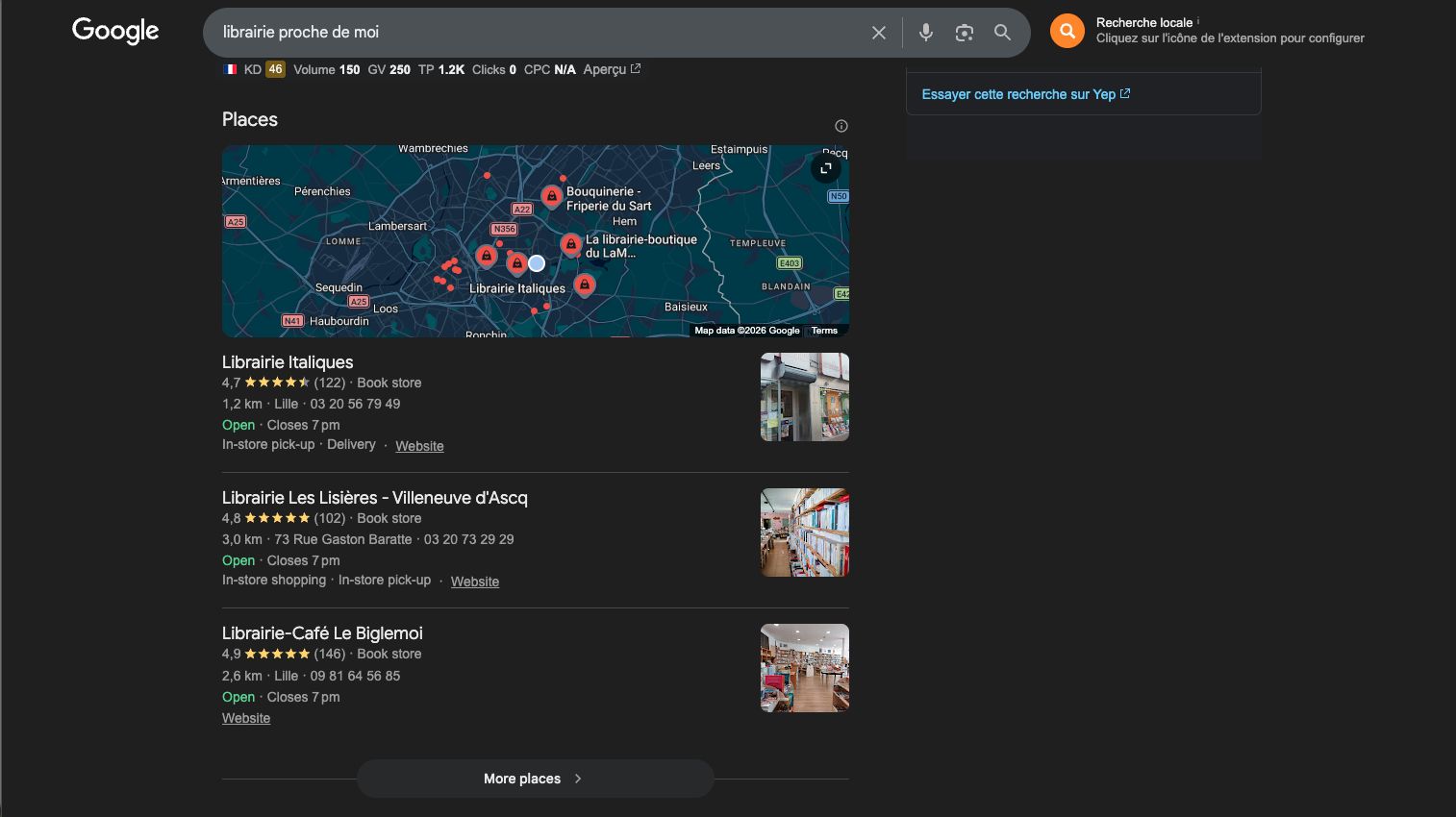Image resolution: width=1456 pixels, height=817 pixels.
Task: Click the phone number 03 20 73 29 29
Action: click(469, 539)
